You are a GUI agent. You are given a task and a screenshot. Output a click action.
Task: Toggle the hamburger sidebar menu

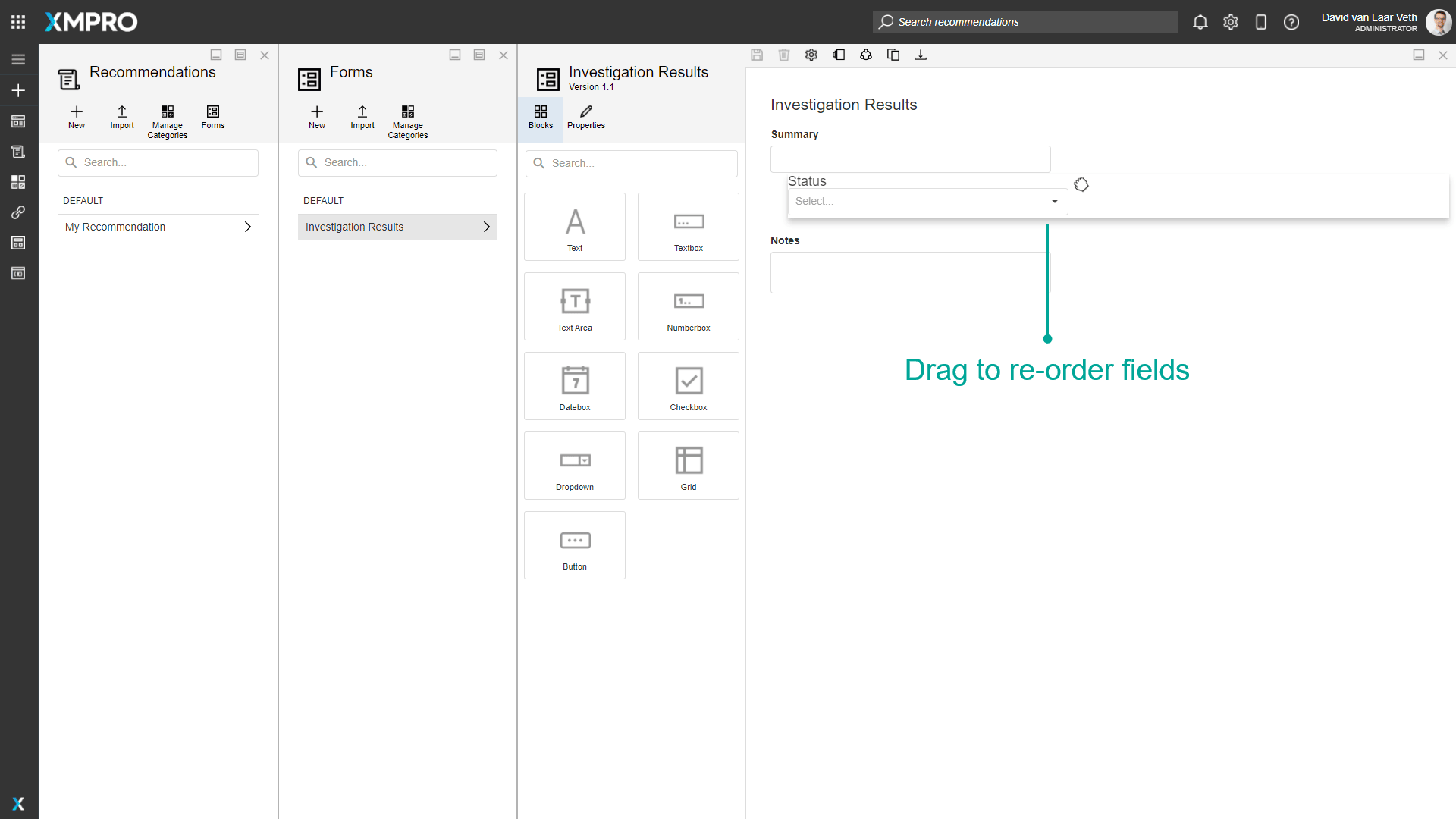[x=18, y=59]
